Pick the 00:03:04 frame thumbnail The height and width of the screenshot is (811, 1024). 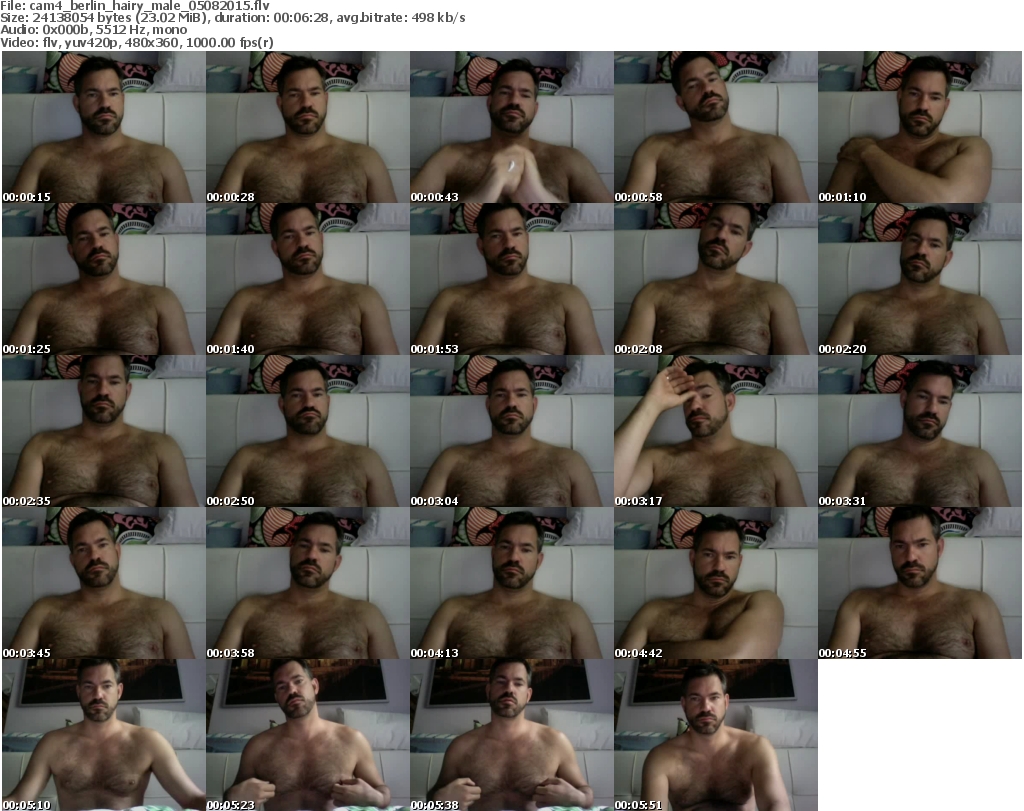511,431
